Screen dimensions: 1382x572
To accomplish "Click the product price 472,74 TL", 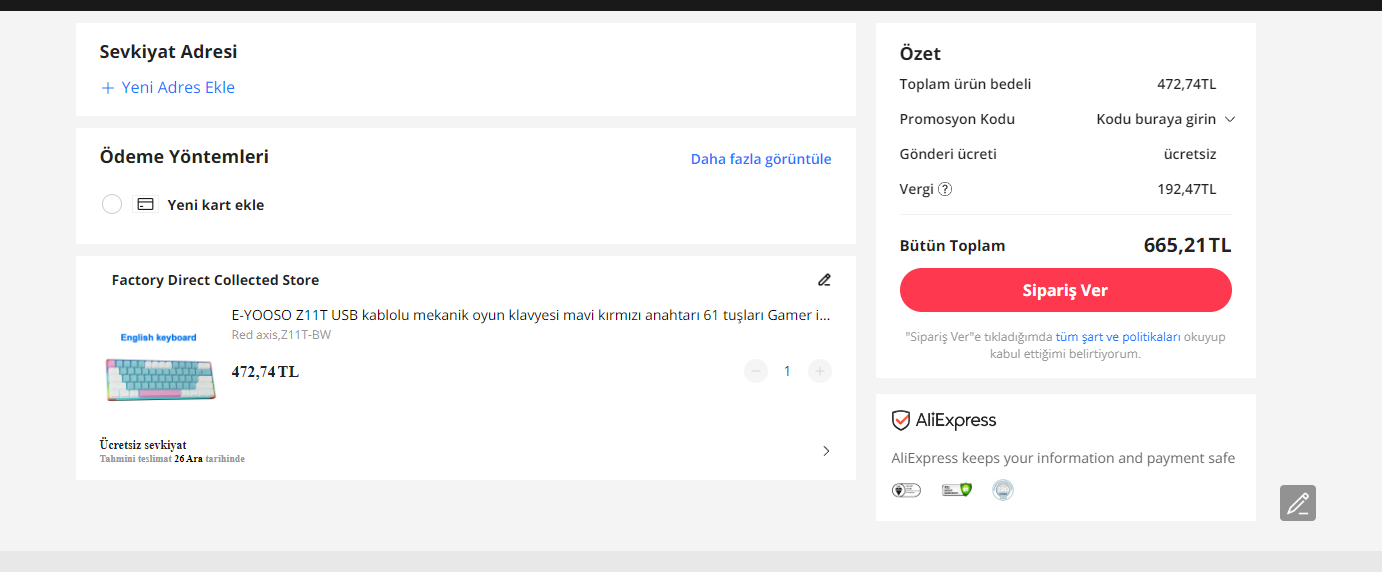I will [x=265, y=372].
